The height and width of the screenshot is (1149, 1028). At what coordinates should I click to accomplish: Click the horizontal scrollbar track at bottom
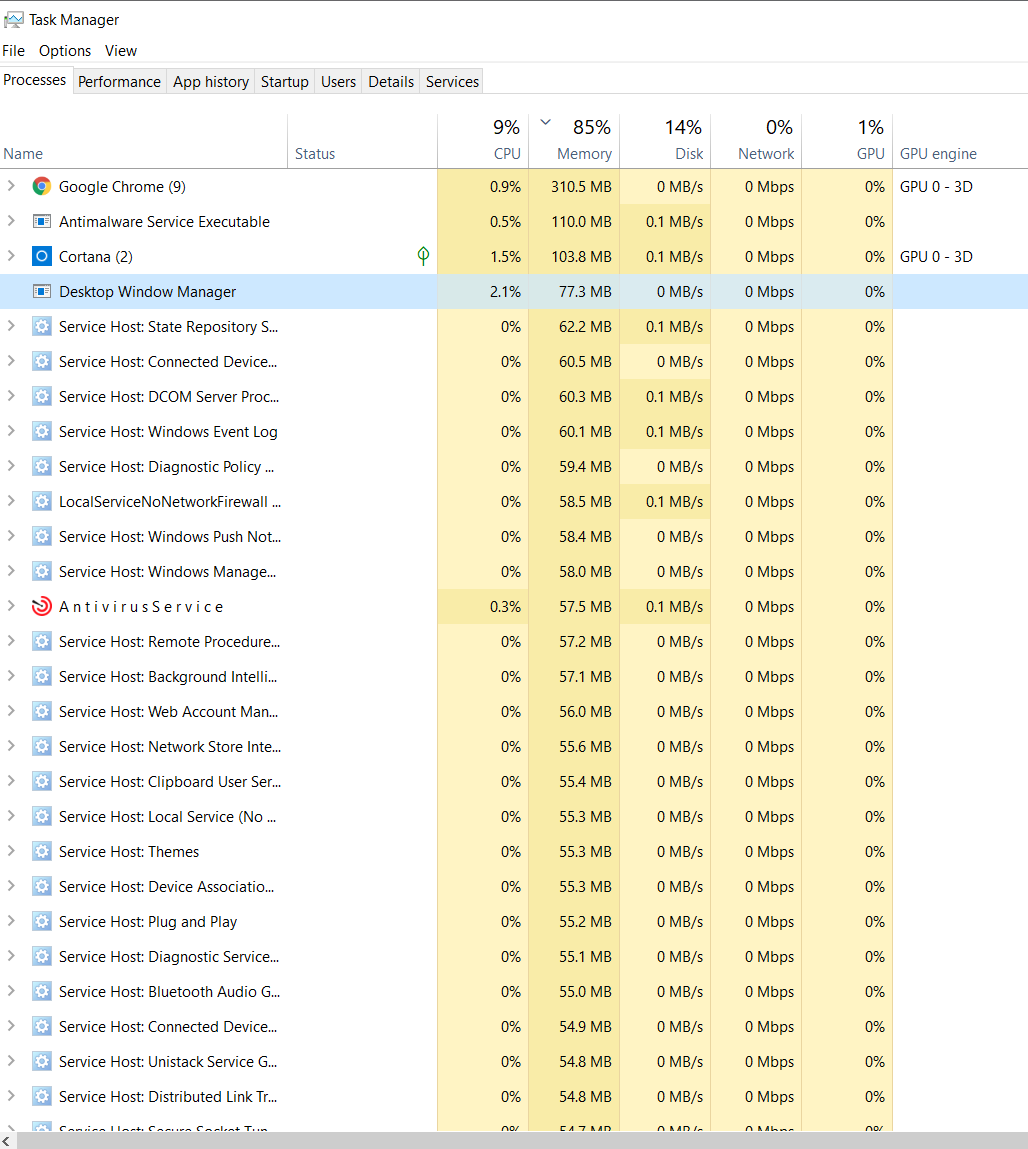pyautogui.click(x=522, y=1140)
